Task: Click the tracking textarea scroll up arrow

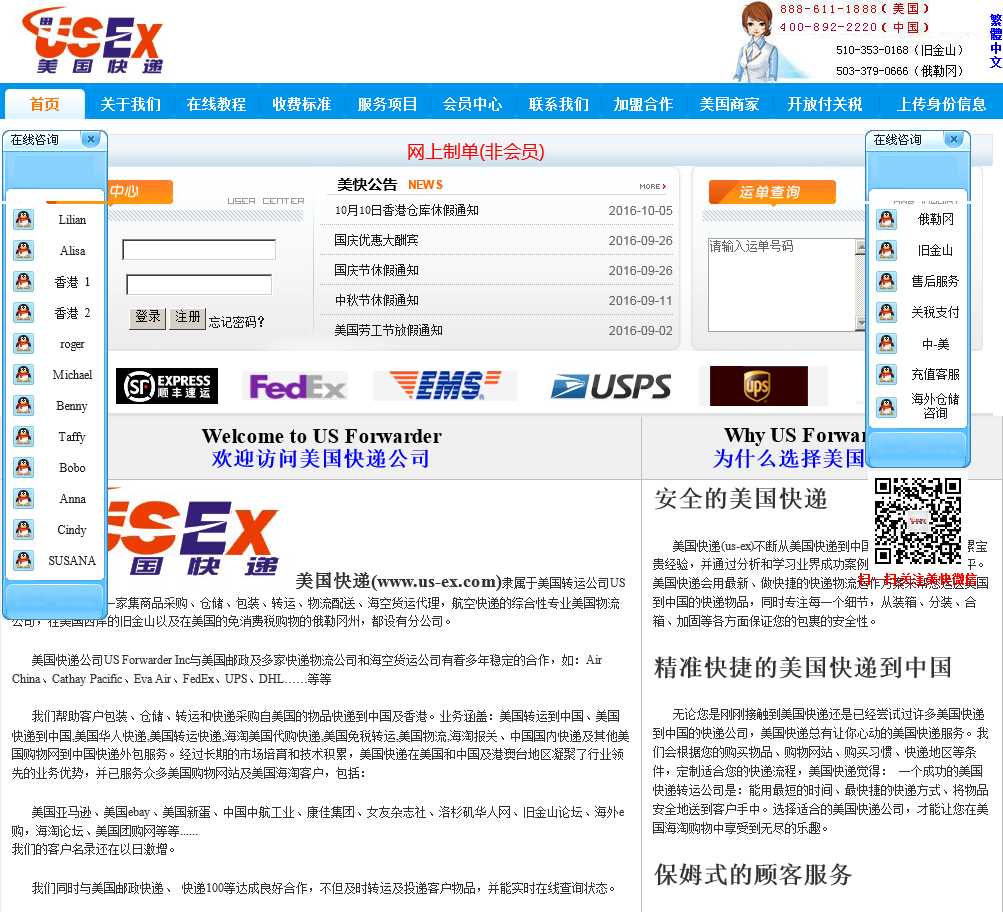Action: coord(860,247)
